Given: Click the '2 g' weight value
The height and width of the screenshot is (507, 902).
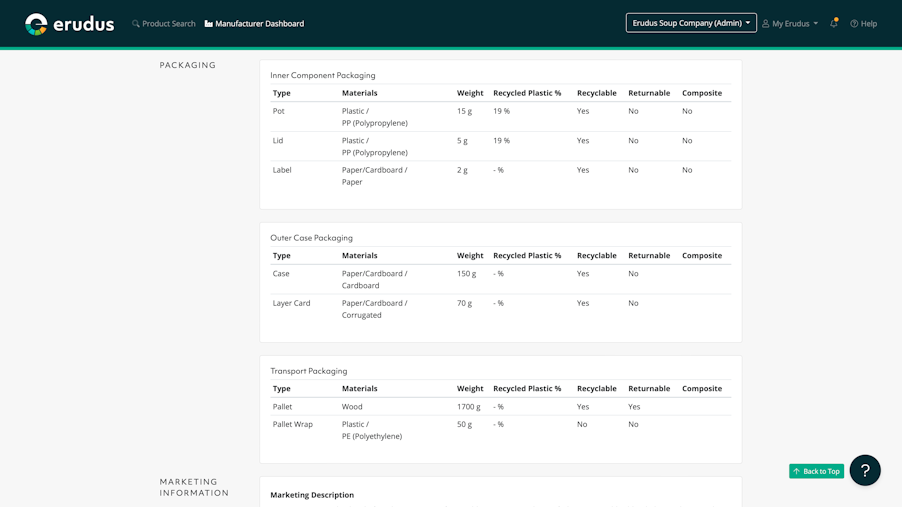Looking at the screenshot, I should (x=462, y=170).
